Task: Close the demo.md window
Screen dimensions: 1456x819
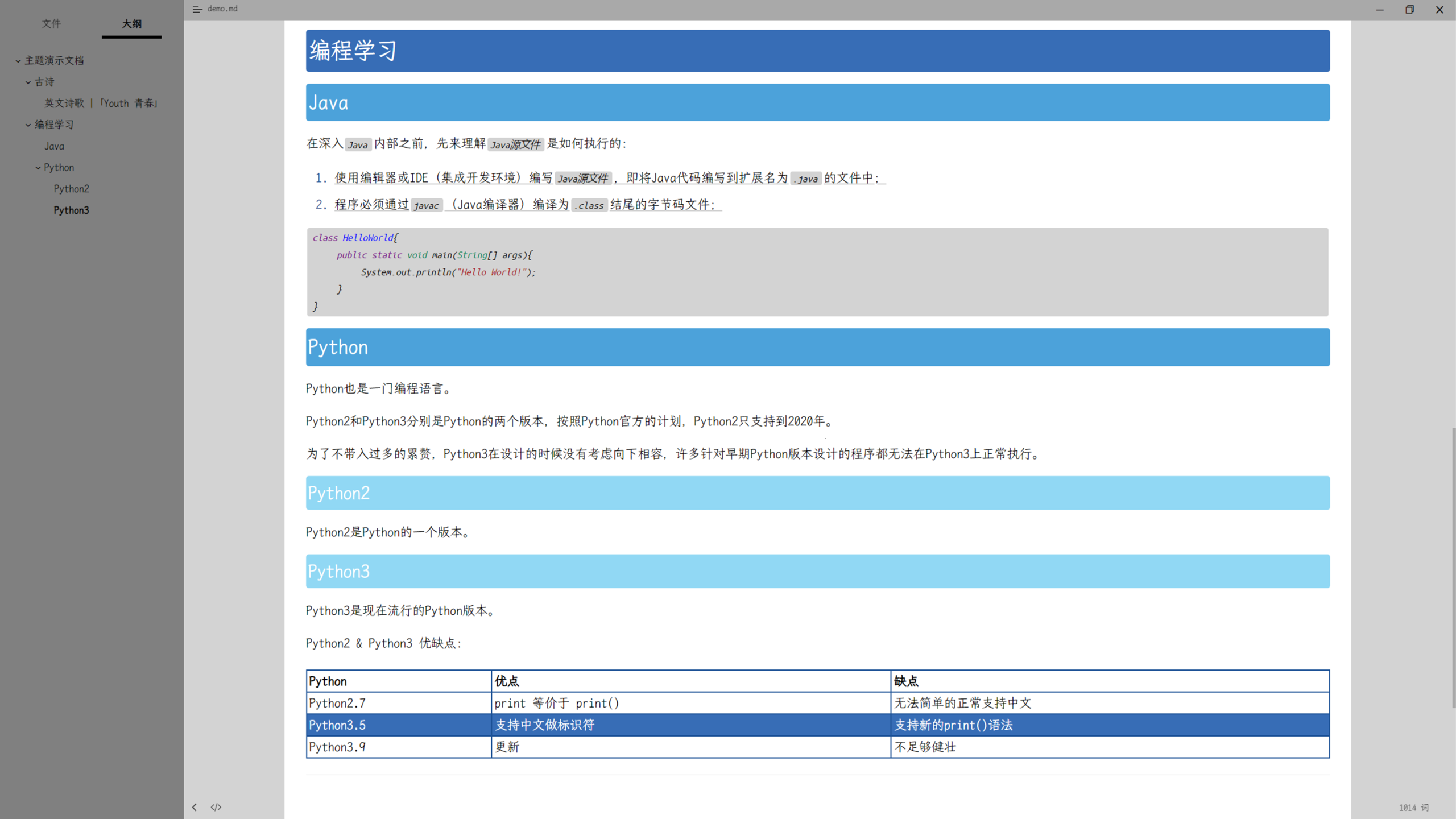Action: coord(1440,10)
